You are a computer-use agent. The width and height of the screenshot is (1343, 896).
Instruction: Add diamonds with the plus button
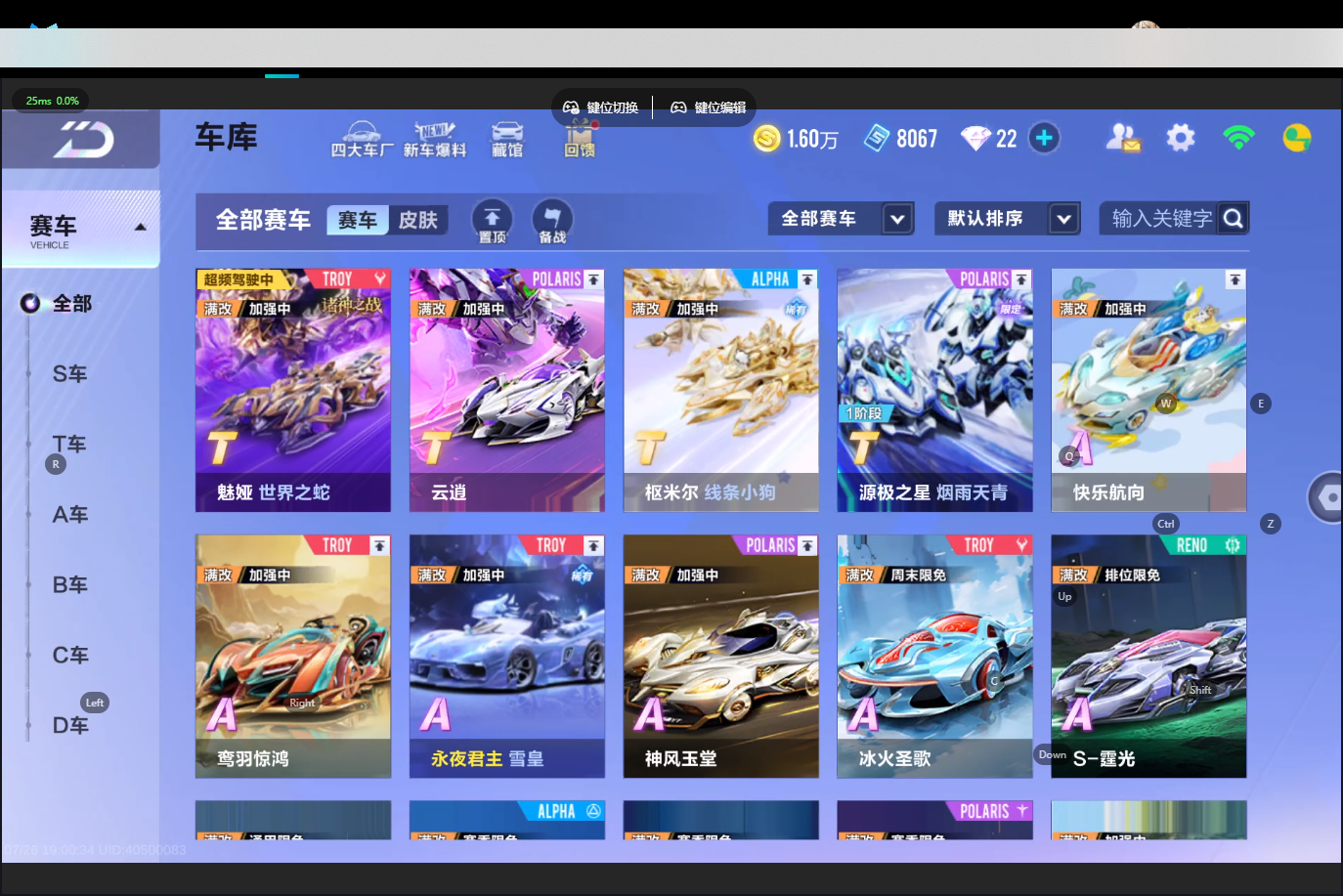pyautogui.click(x=1044, y=138)
